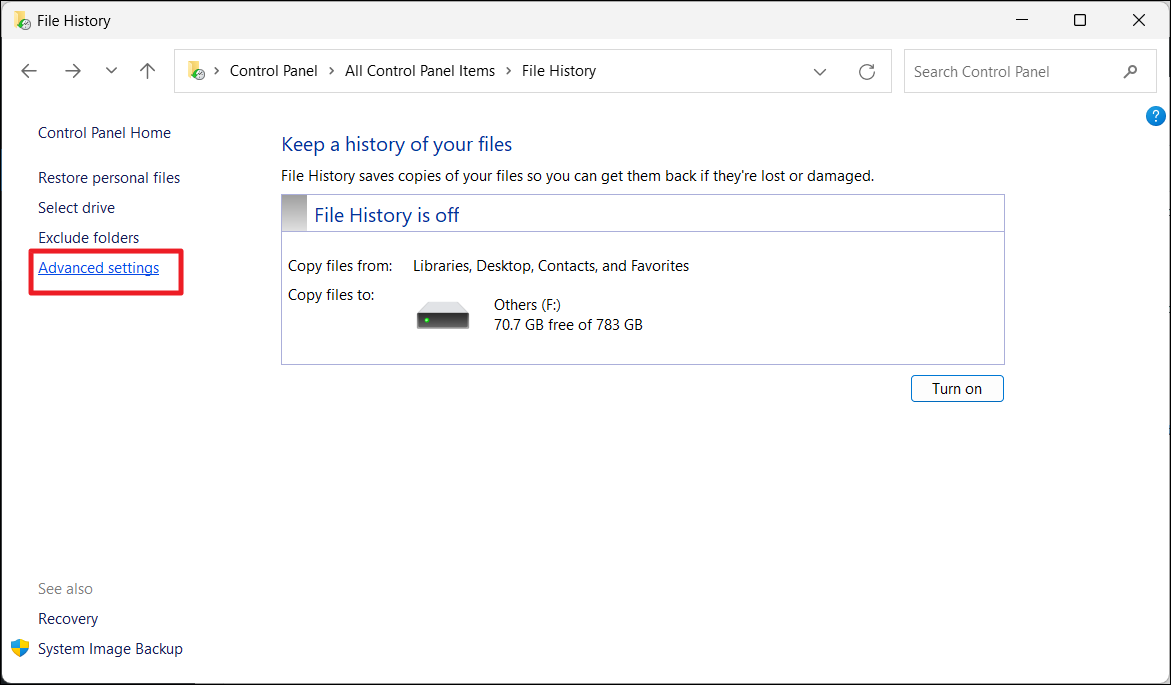1171x685 pixels.
Task: Open Advanced settings link
Action: (x=98, y=268)
